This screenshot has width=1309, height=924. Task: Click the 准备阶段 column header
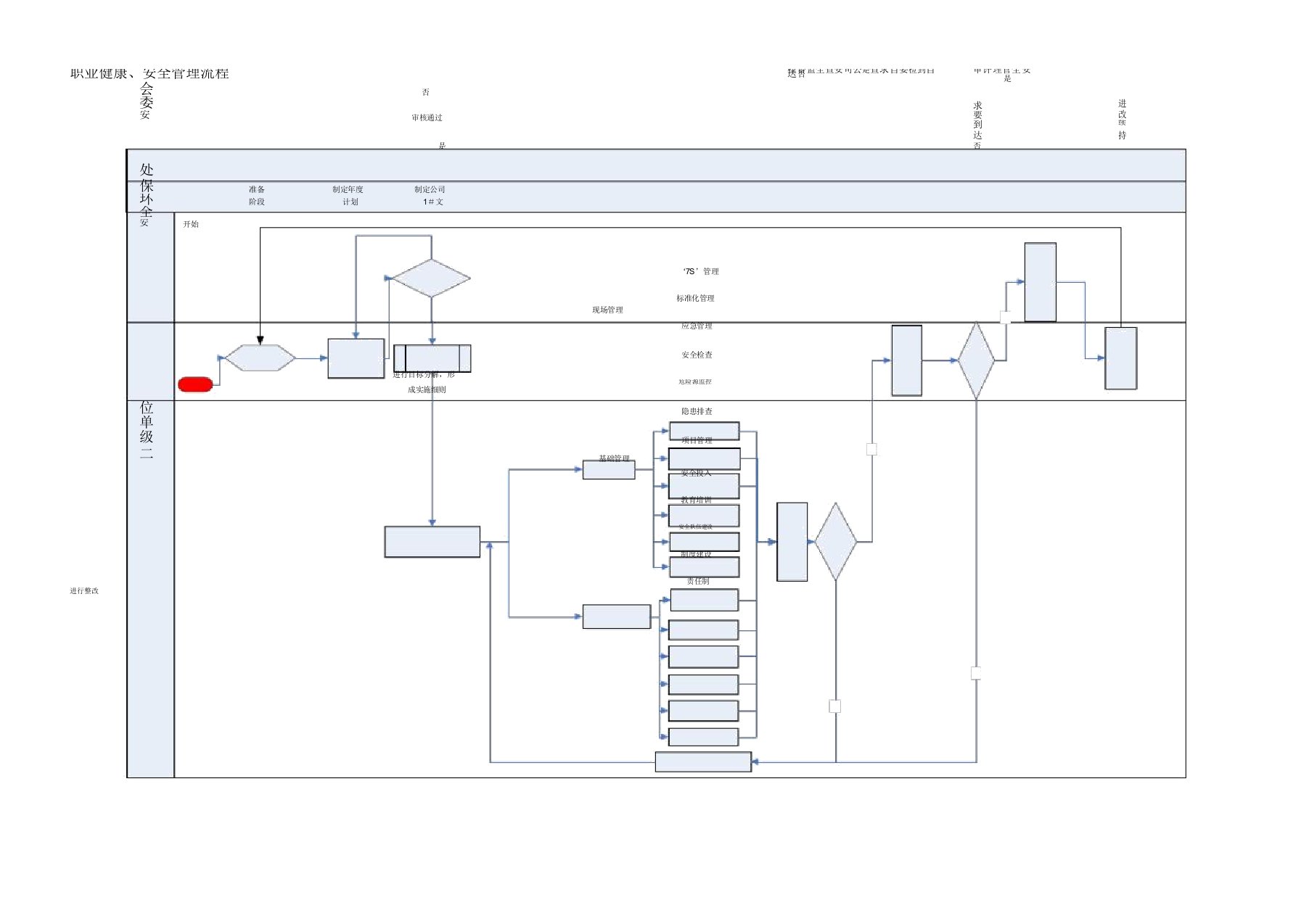[x=257, y=195]
